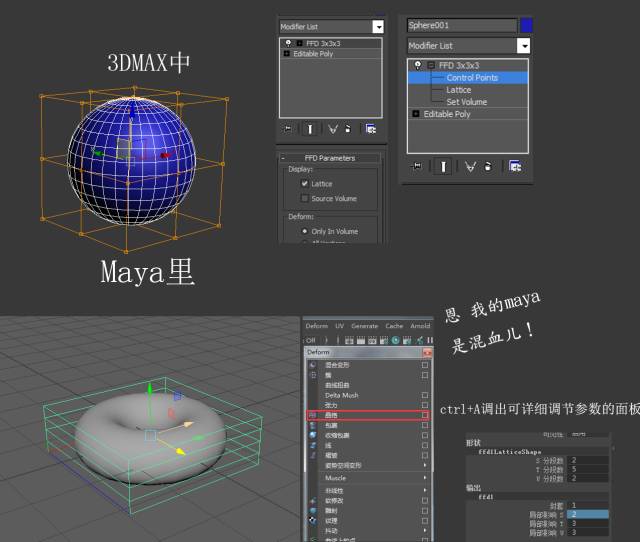
Task: Click the highlighted 局部影响 S value field
Action: click(x=588, y=514)
